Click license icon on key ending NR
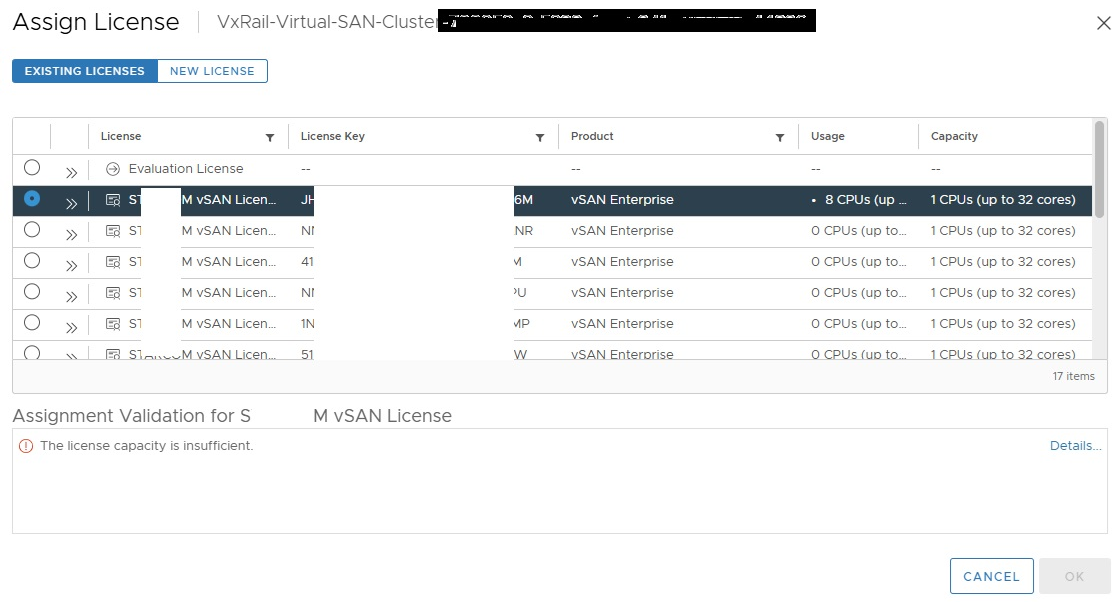Image resolution: width=1116 pixels, height=602 pixels. coord(113,231)
